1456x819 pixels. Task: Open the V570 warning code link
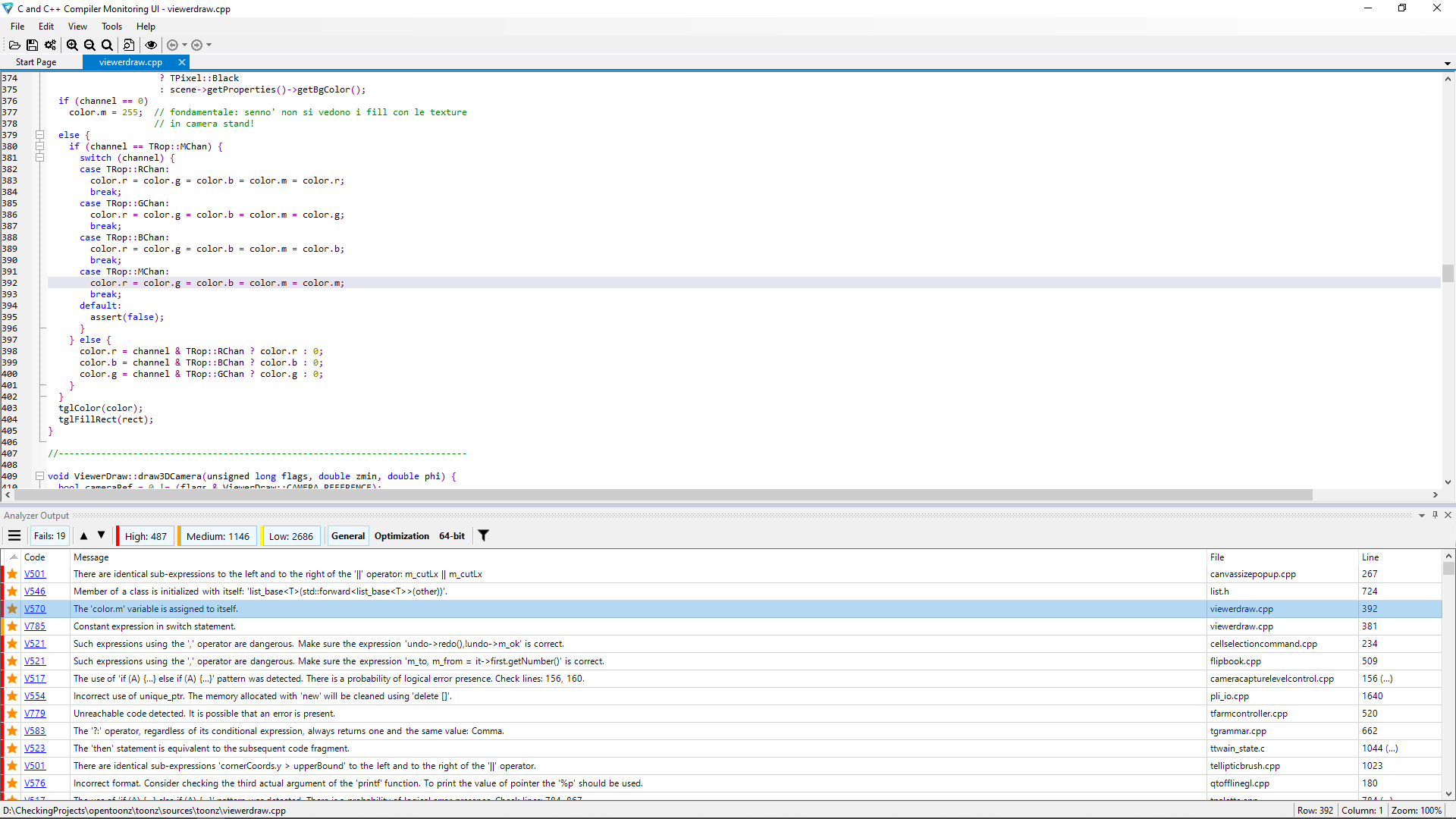click(x=35, y=609)
